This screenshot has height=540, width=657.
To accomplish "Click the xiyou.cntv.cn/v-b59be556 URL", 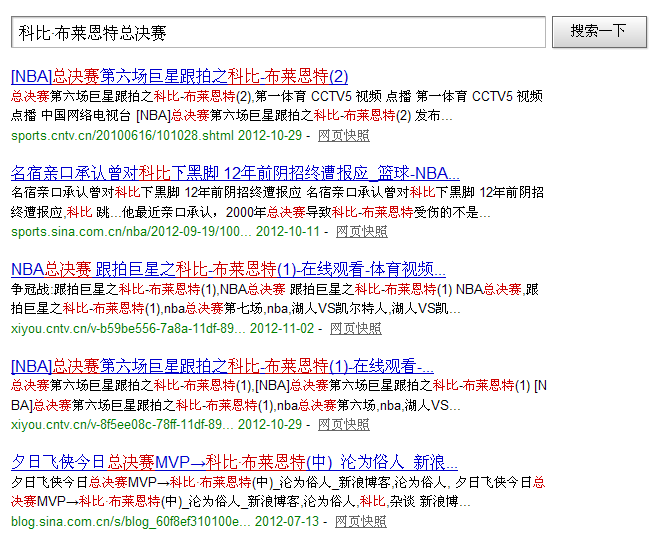I will [x=127, y=328].
